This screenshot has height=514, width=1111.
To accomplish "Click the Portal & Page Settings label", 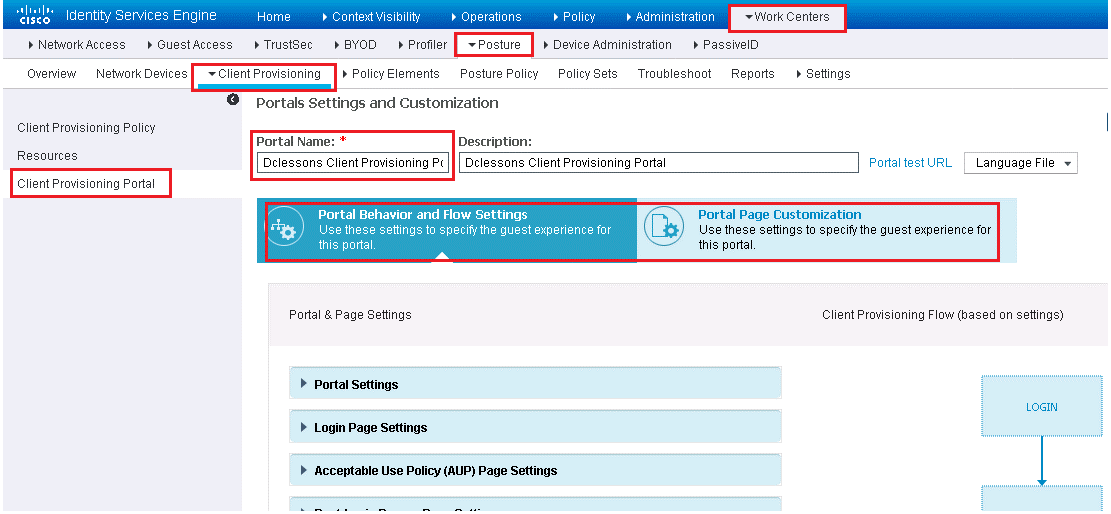I will pos(350,314).
